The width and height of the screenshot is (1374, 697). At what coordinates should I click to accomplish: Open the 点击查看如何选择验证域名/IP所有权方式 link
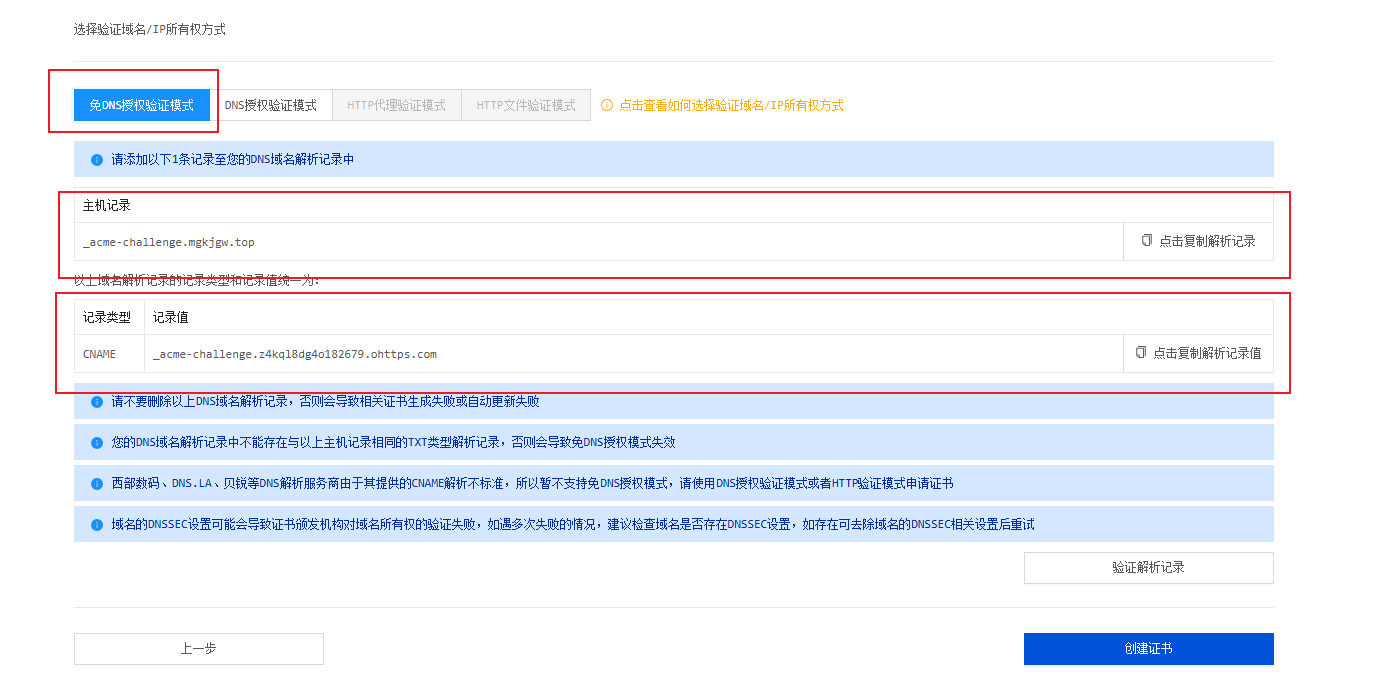tap(731, 105)
